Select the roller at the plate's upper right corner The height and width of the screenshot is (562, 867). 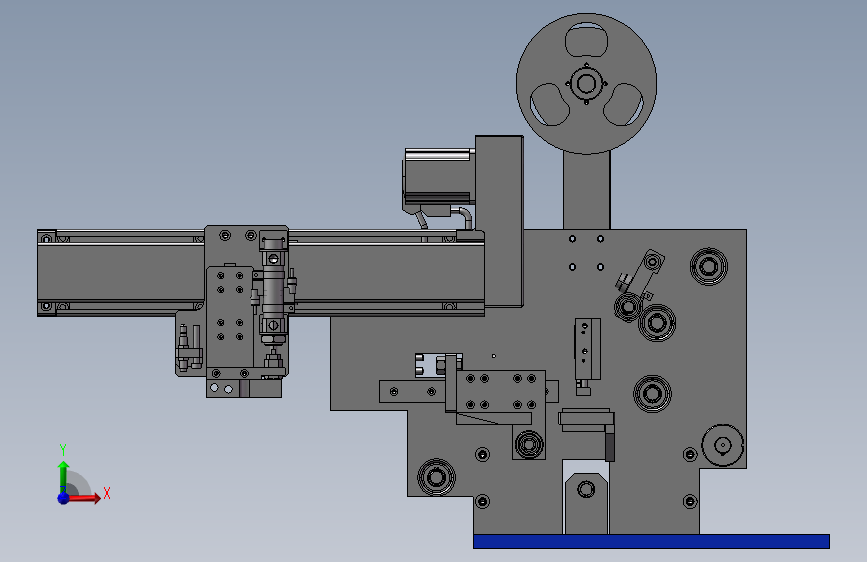click(708, 267)
